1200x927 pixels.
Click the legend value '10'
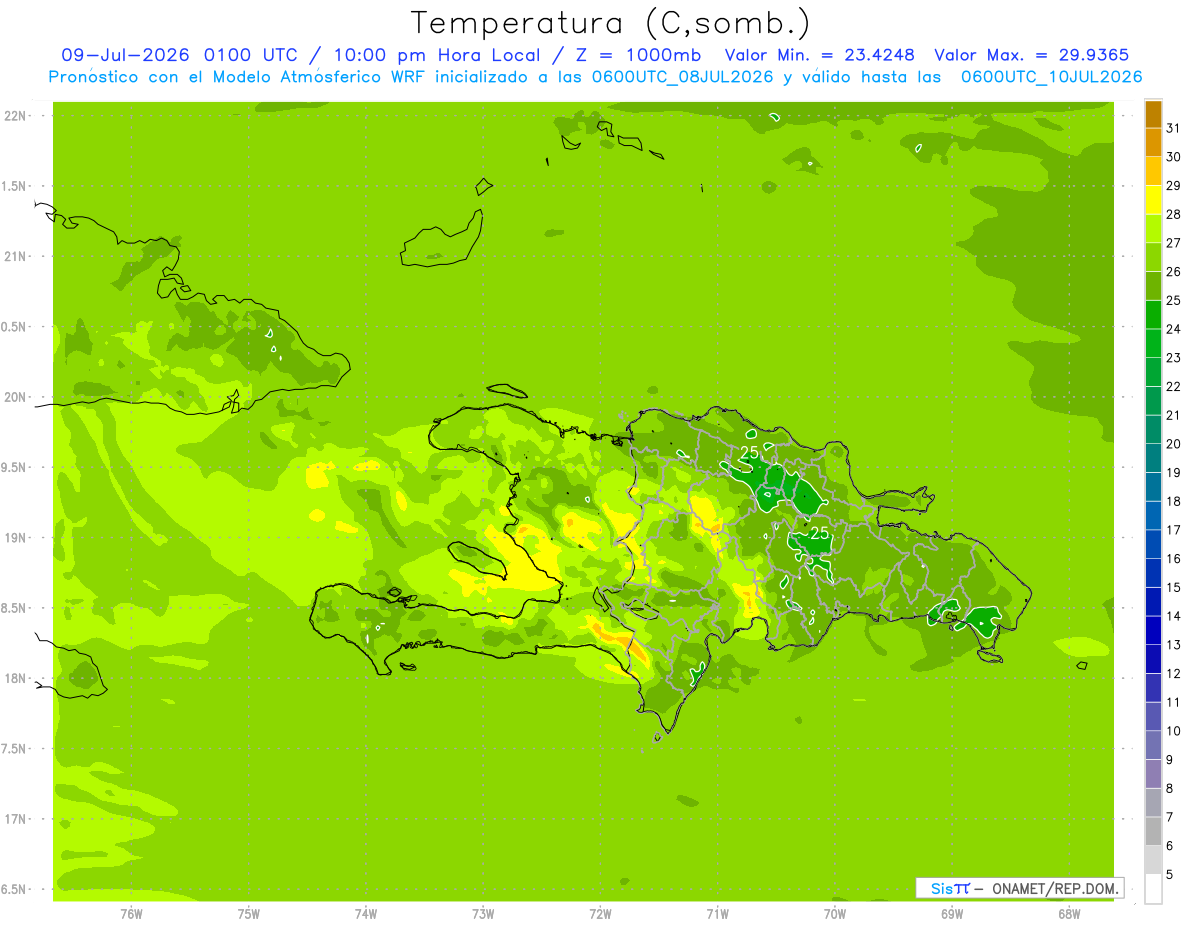(1173, 731)
